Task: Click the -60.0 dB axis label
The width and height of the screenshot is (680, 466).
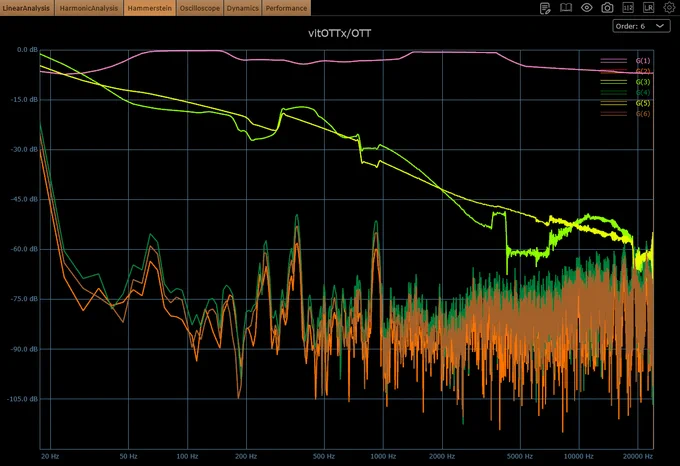Action: pos(25,249)
